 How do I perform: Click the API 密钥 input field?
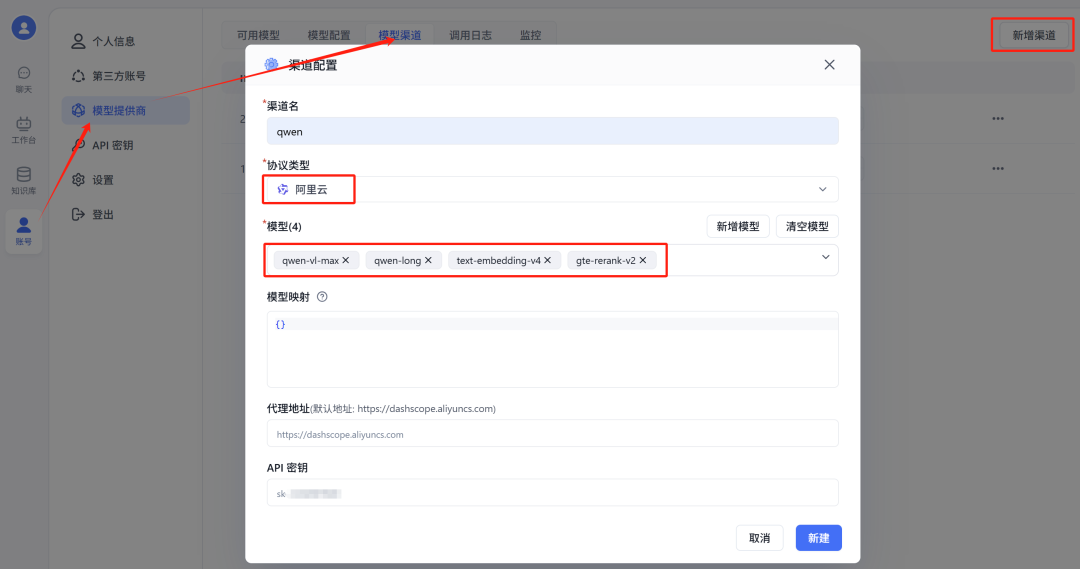552,493
